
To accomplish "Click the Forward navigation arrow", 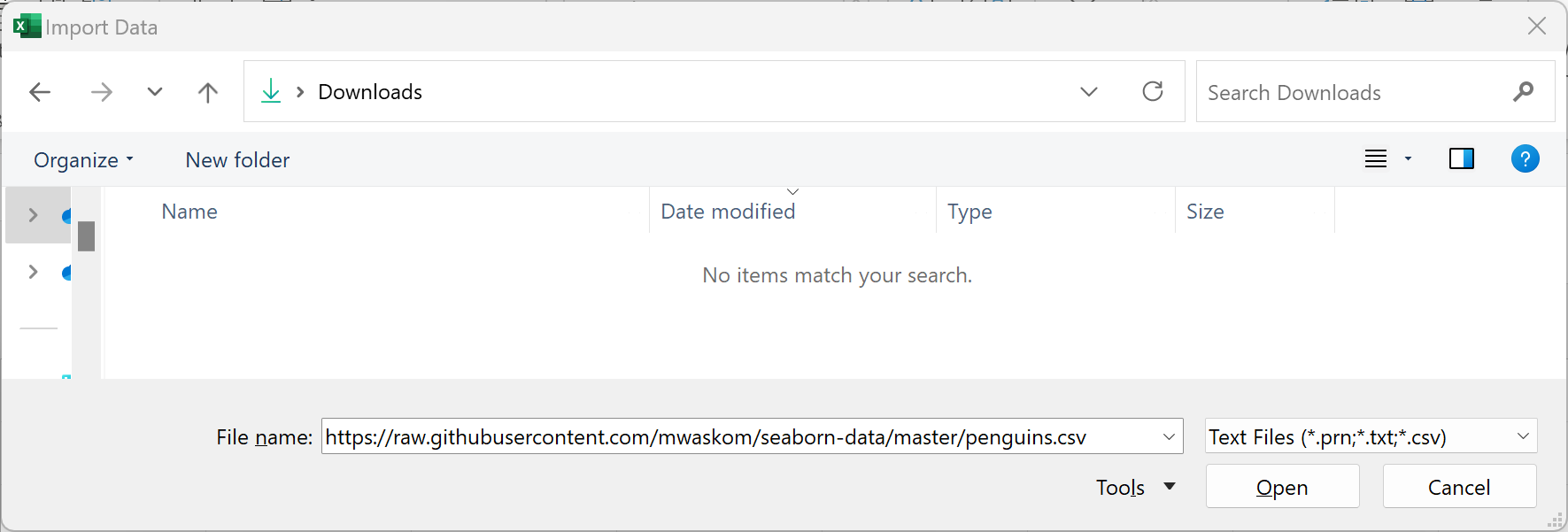I will [x=102, y=92].
